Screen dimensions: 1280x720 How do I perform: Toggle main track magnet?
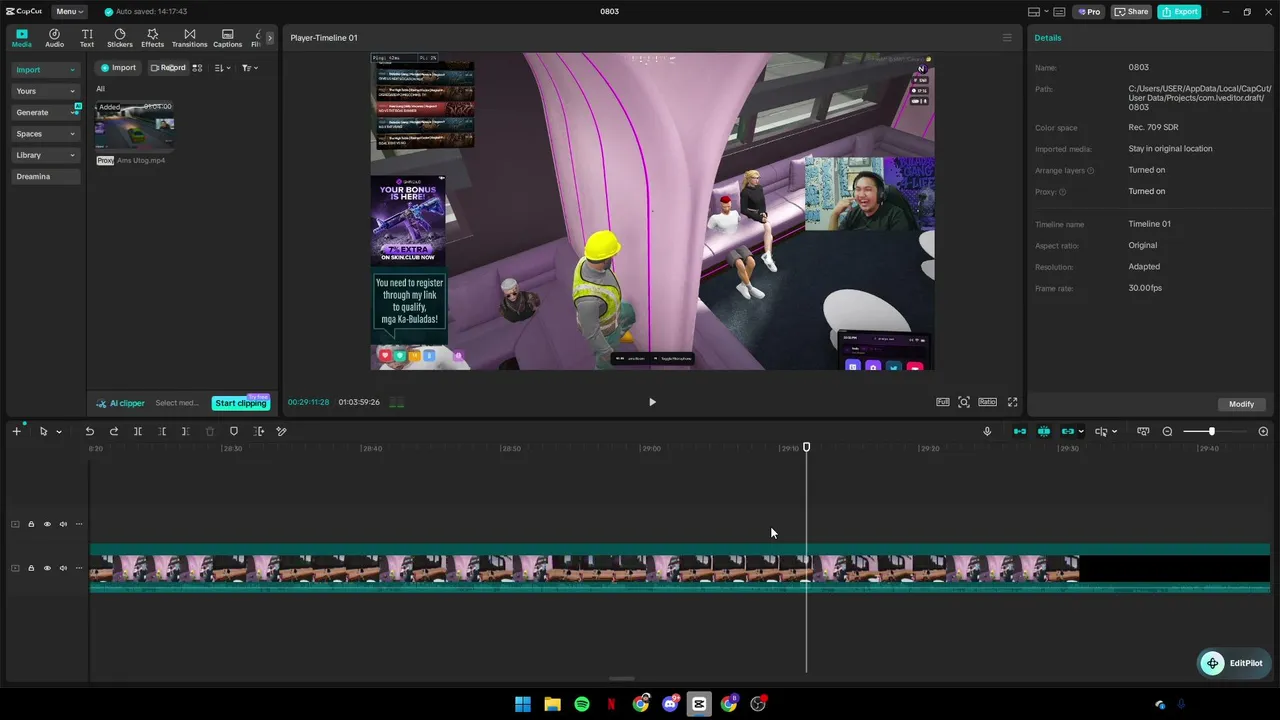[x=1020, y=431]
